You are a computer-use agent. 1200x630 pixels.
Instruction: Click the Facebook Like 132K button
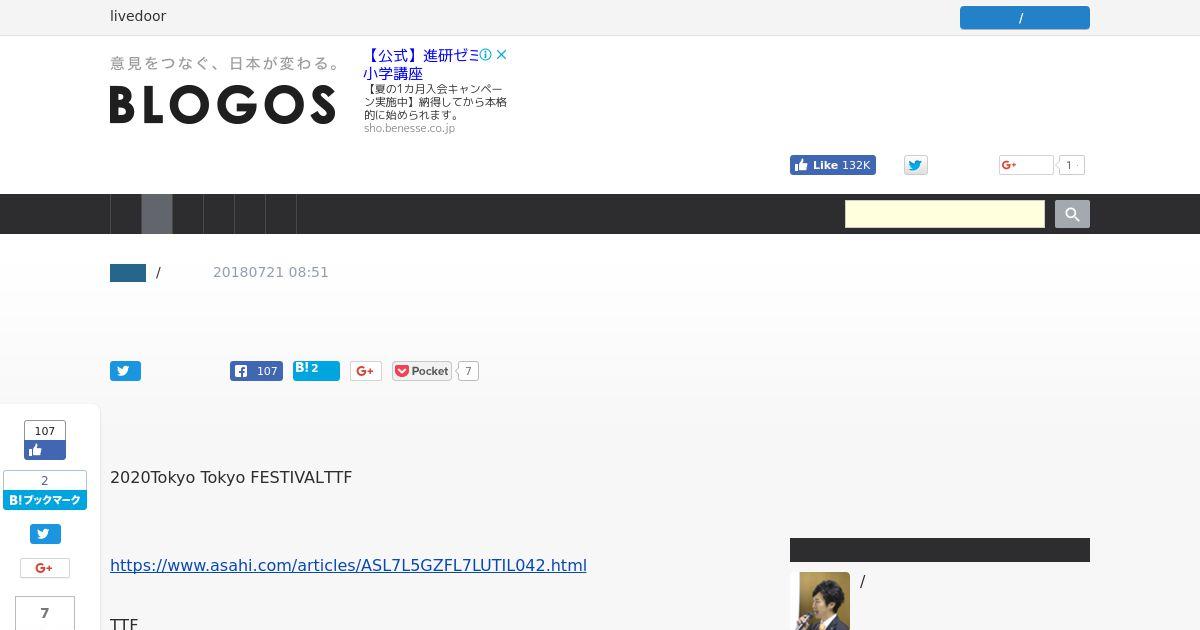coord(833,165)
